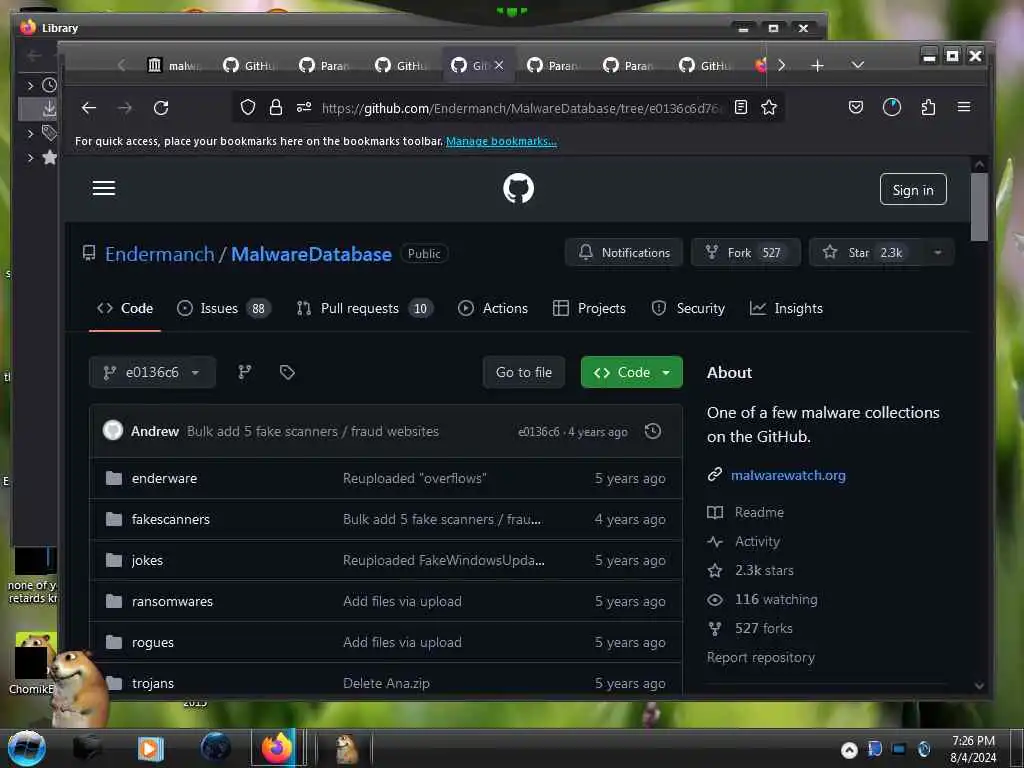Reload the current page
Viewport: 1024px width, 768px height.
tap(161, 108)
